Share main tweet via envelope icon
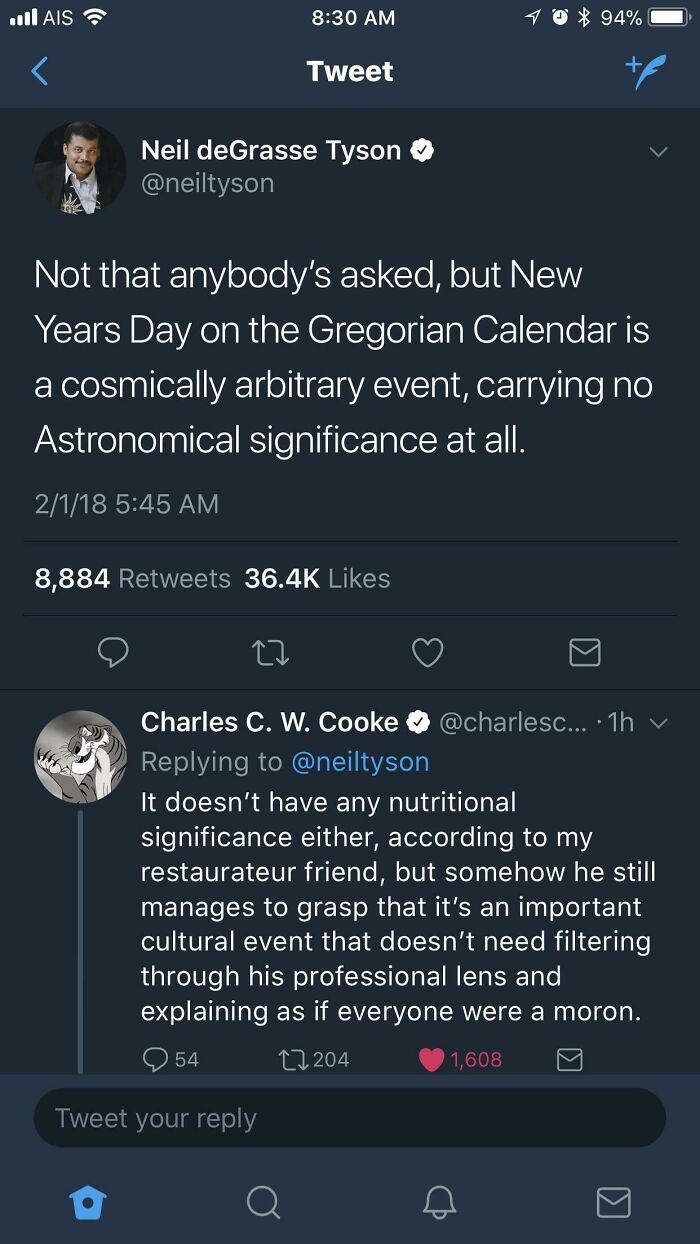The height and width of the screenshot is (1244, 700). (x=584, y=653)
